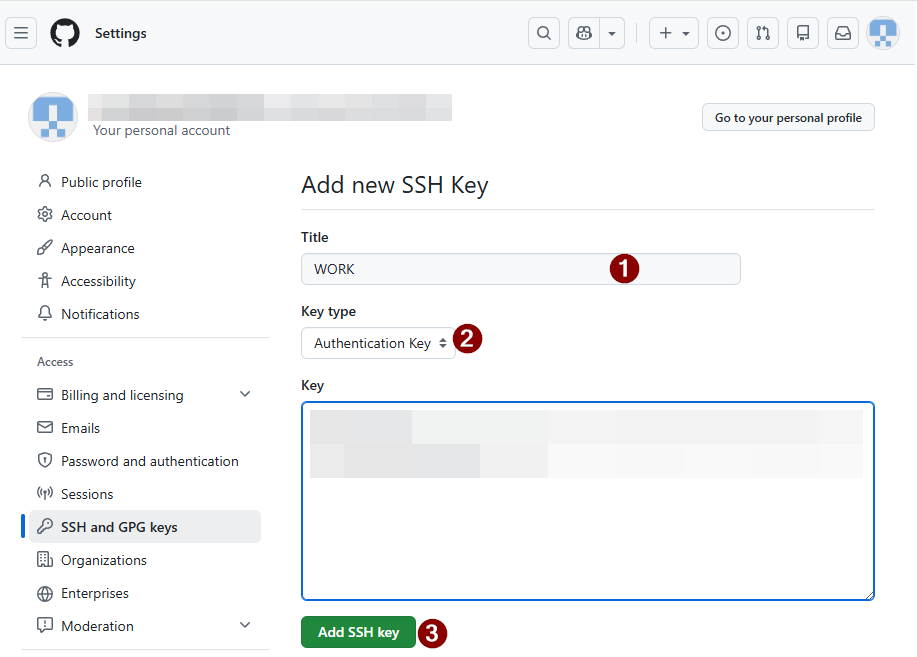Open the create new plus dropdown

tap(674, 33)
